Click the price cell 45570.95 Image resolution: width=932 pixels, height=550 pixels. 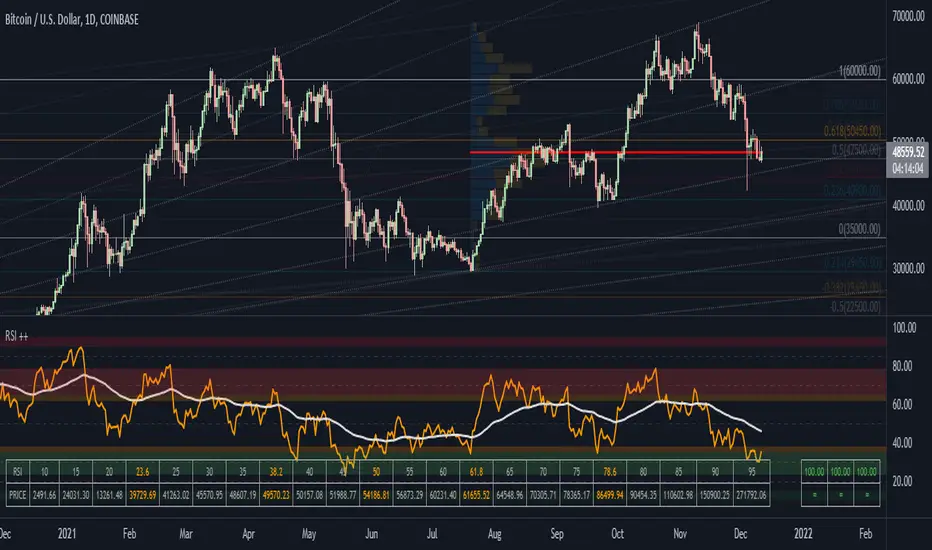pos(209,495)
